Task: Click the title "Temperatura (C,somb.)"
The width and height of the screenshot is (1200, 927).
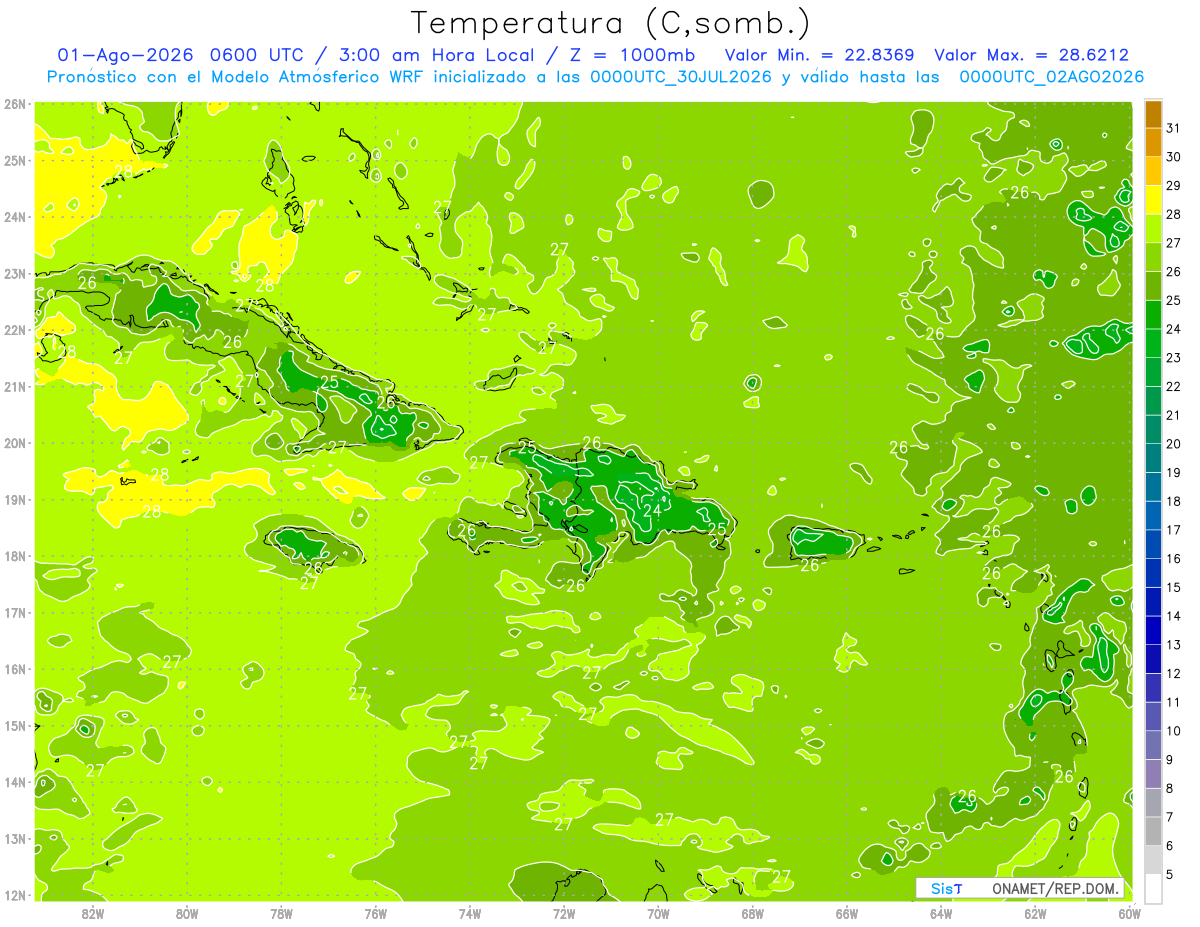Action: point(610,24)
